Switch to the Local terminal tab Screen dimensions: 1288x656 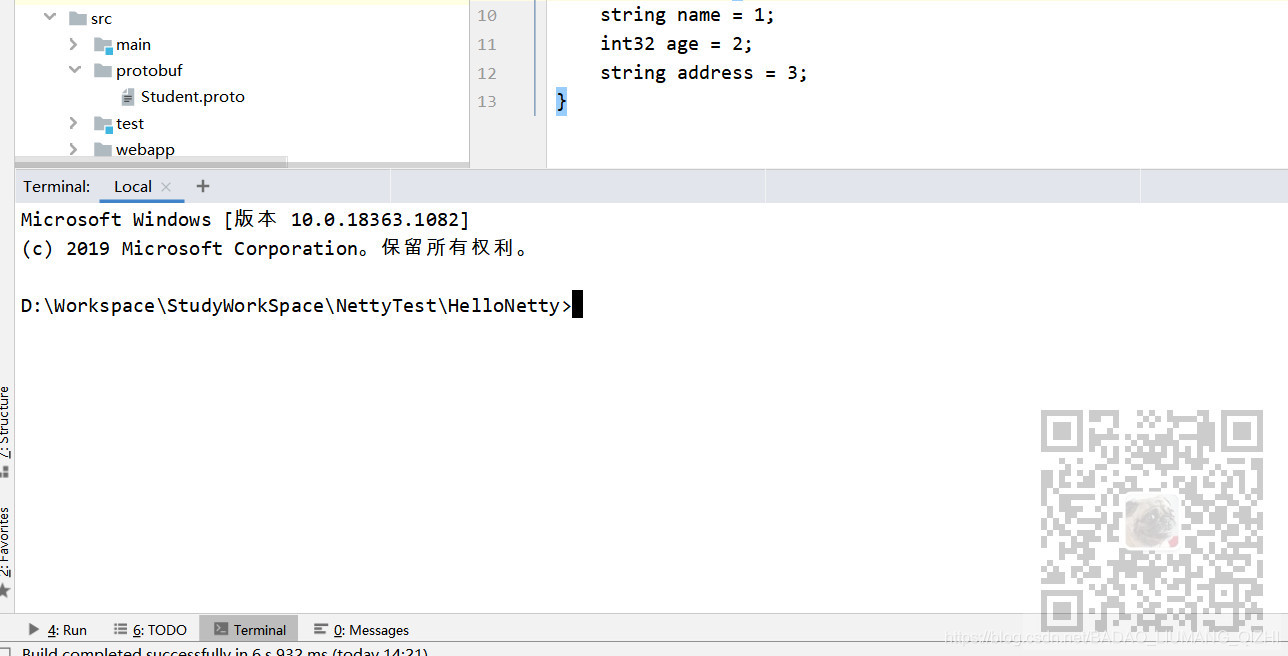tap(131, 186)
